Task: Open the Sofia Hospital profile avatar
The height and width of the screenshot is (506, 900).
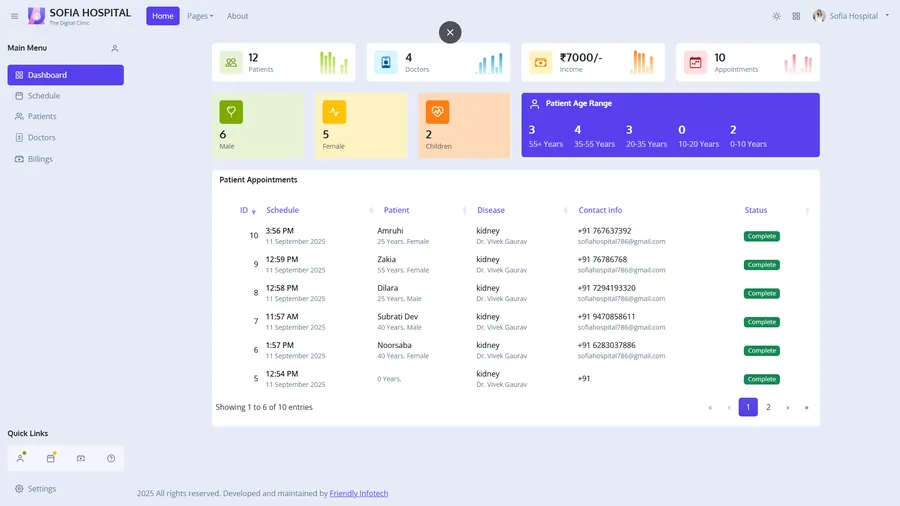Action: point(818,16)
